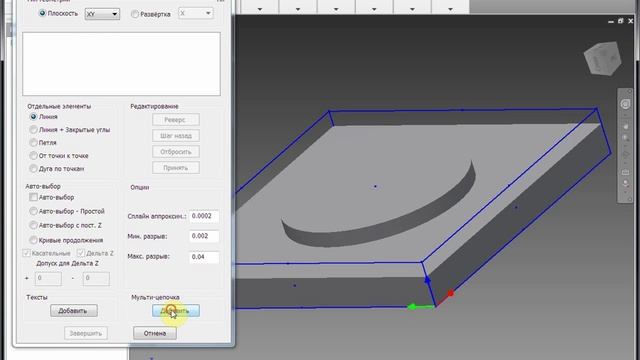Click inside the empty chain list box
This screenshot has height=360, width=640.
pyautogui.click(x=121, y=64)
